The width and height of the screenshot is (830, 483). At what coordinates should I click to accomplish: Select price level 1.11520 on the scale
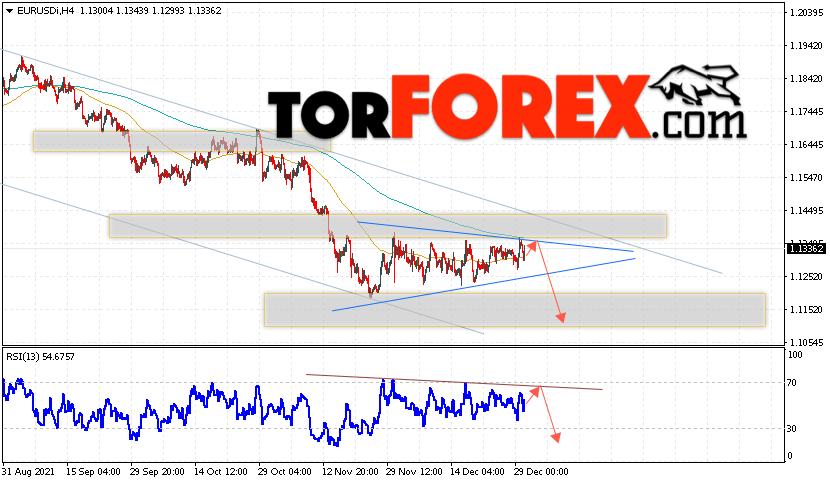(x=806, y=309)
